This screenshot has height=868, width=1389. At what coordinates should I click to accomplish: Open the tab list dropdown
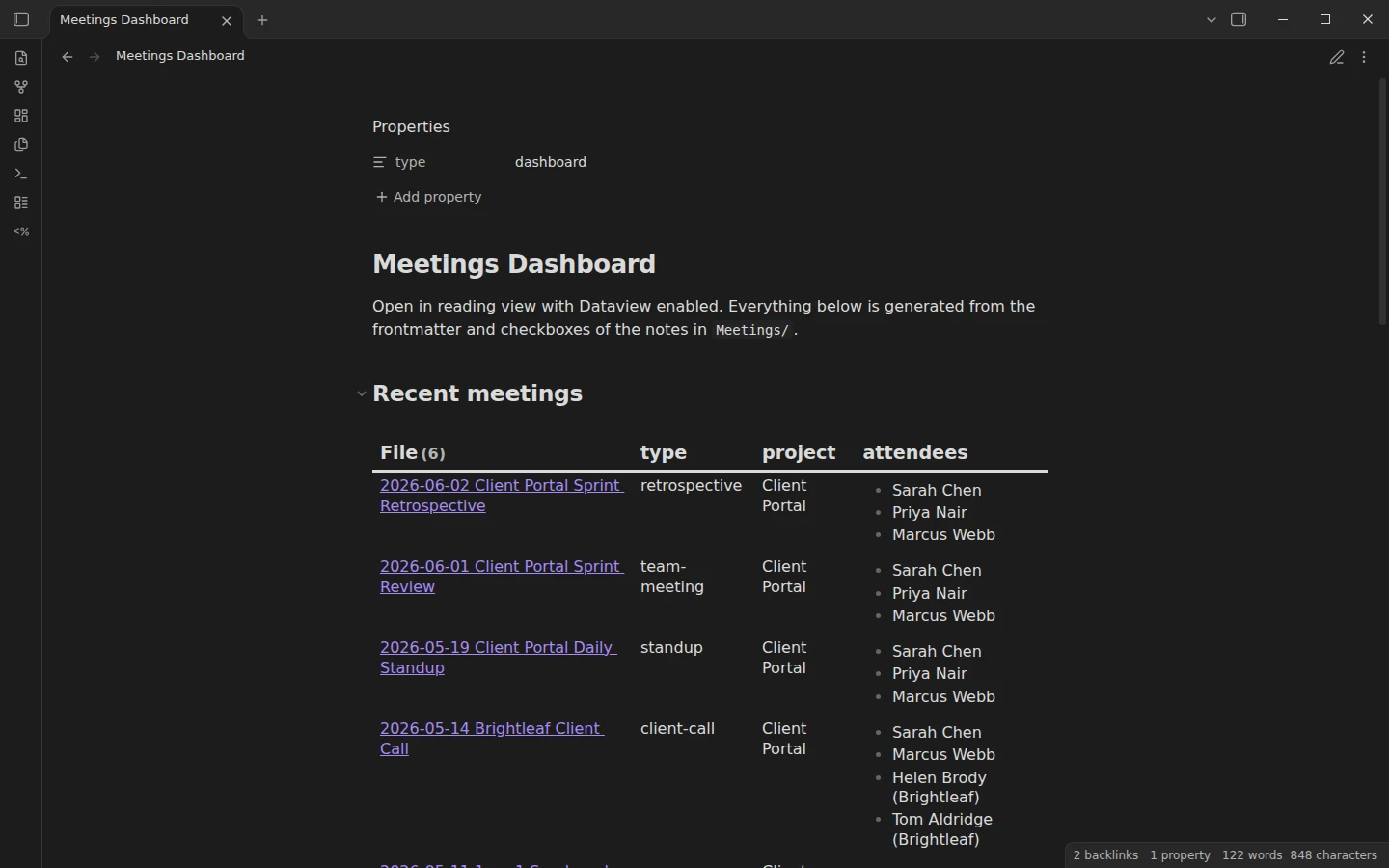click(1212, 20)
